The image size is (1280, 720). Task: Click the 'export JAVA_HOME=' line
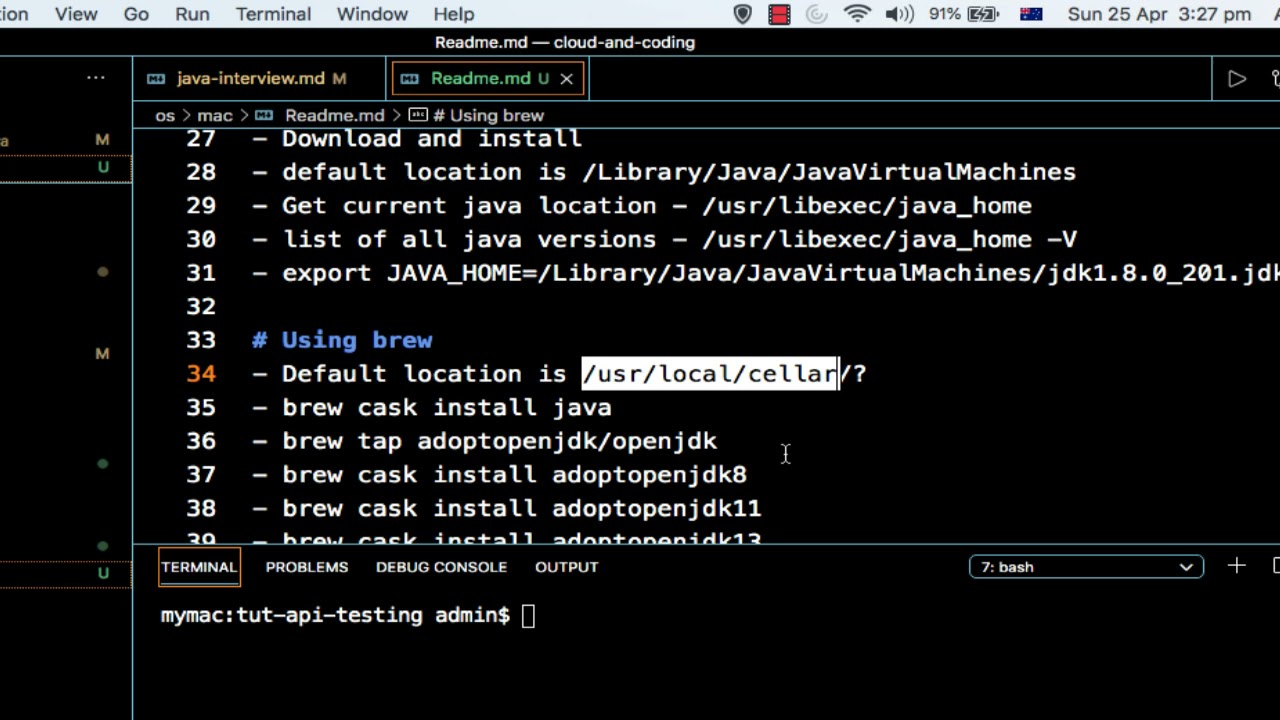pos(766,273)
